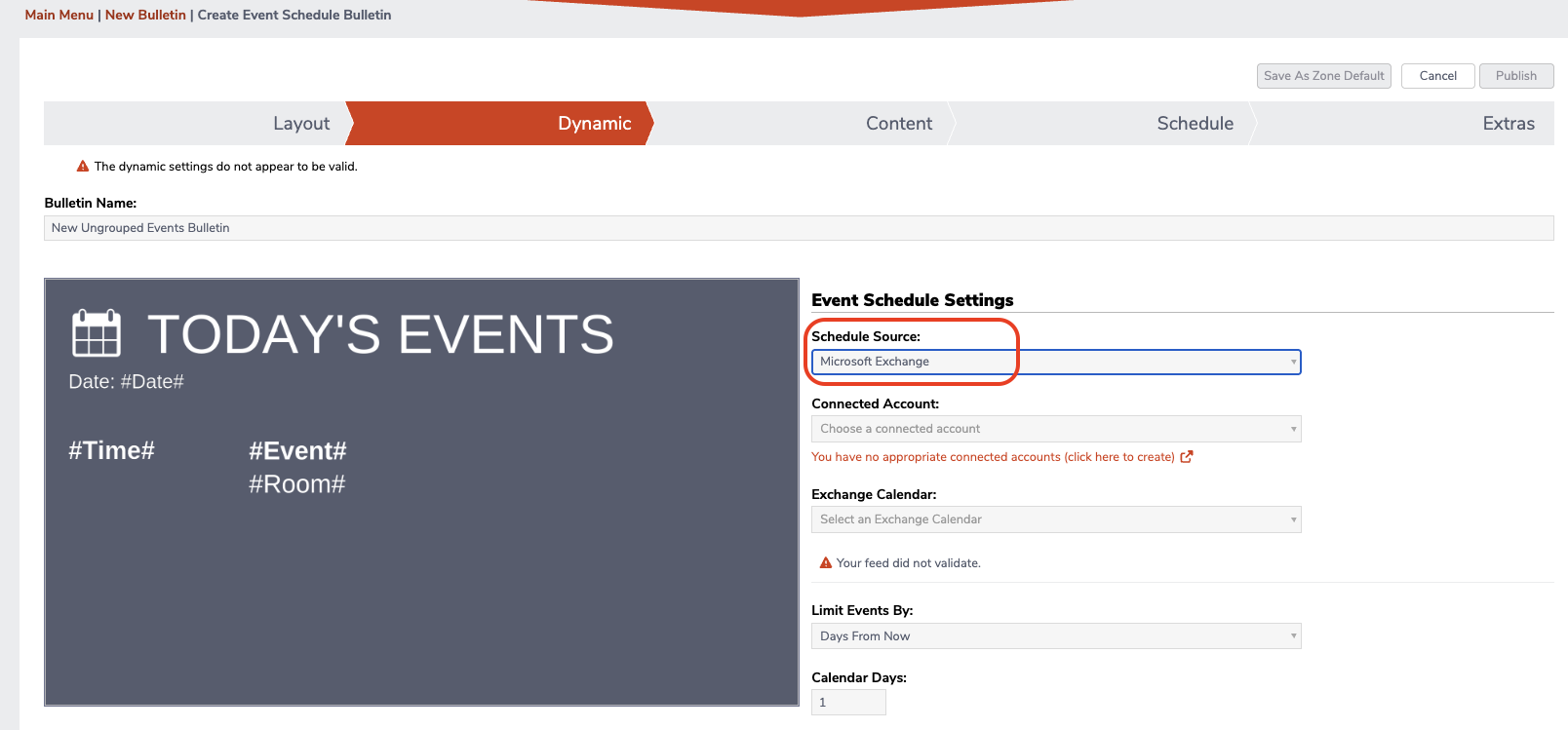The width and height of the screenshot is (1568, 730).
Task: Click the Calendar Days label
Action: click(859, 678)
